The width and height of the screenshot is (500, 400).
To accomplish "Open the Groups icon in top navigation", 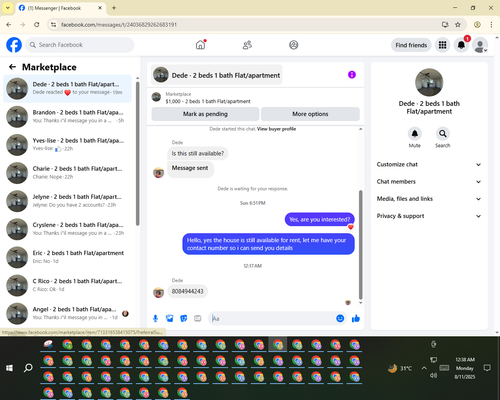I will (294, 45).
